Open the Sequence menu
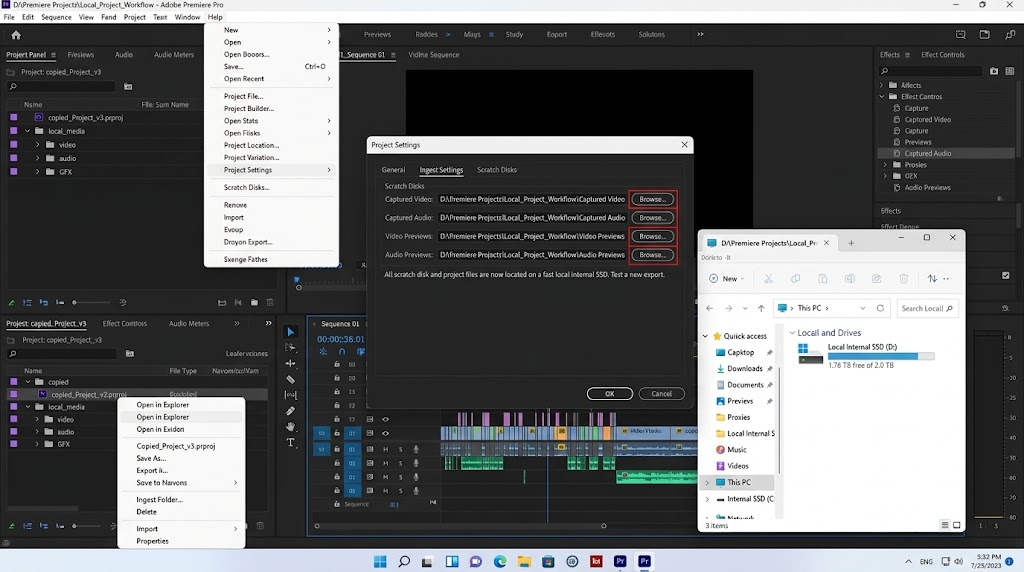 tap(56, 17)
